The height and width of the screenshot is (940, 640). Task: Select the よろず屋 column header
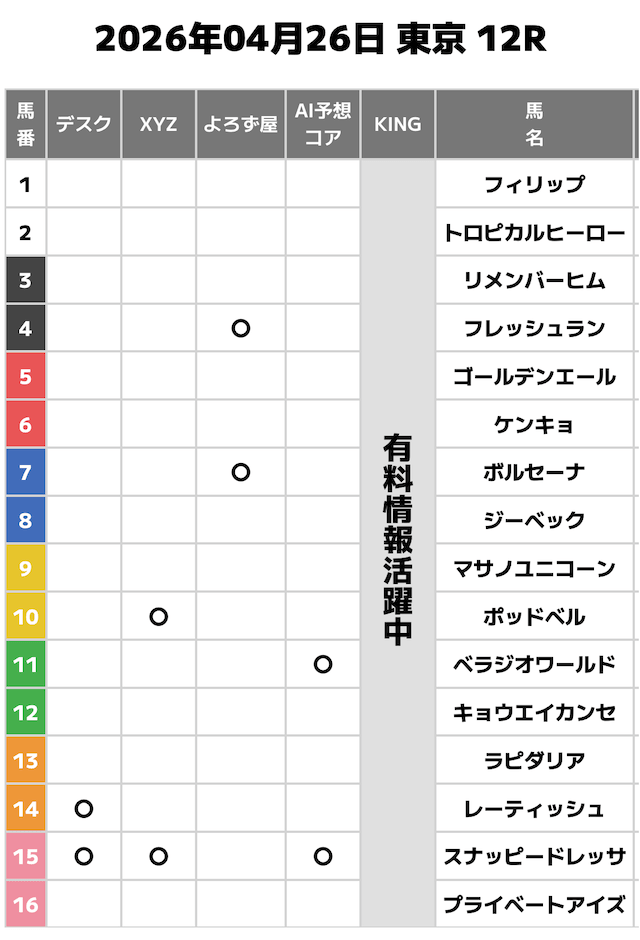240,124
